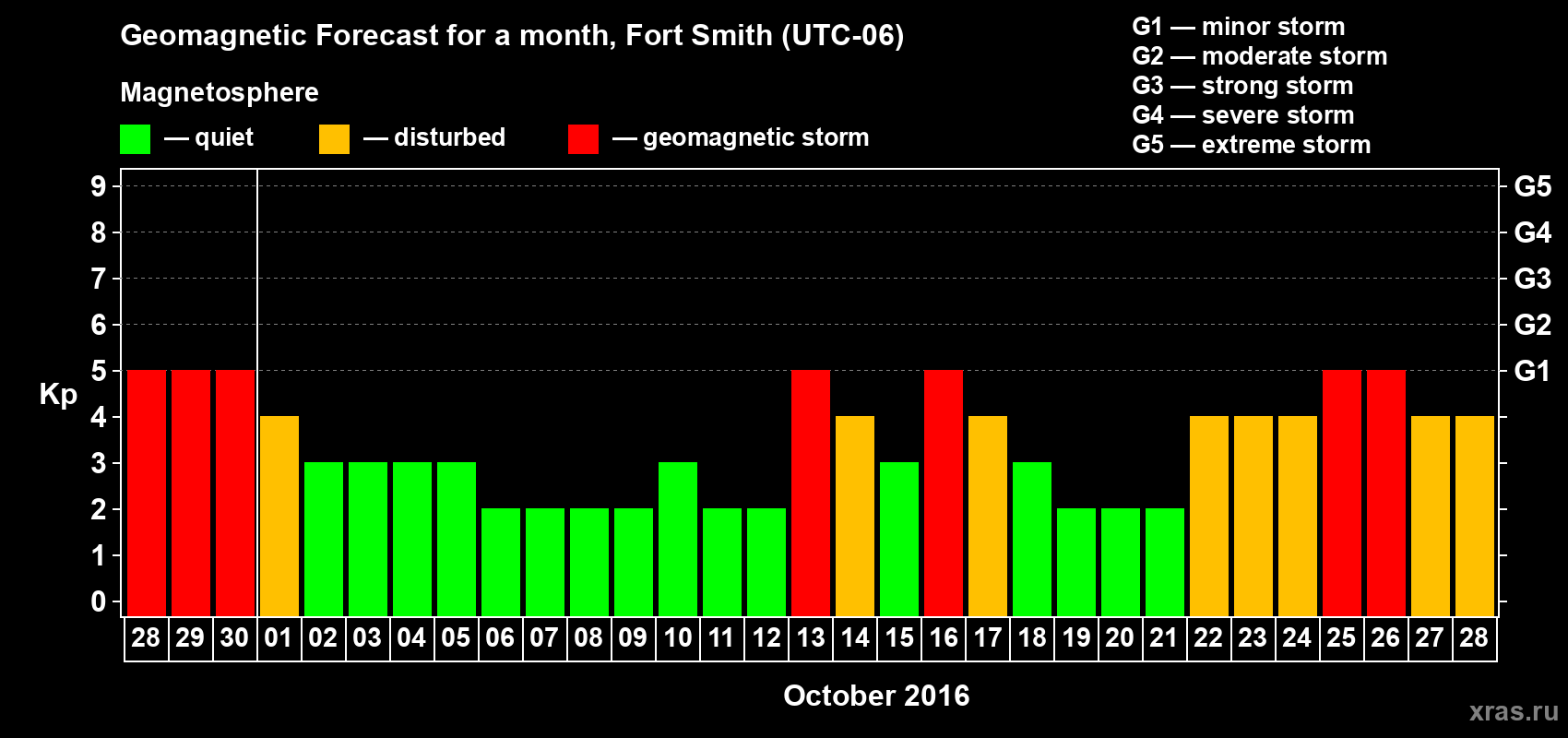Click date label 09 on x-axis
The image size is (1568, 738).
(x=634, y=637)
